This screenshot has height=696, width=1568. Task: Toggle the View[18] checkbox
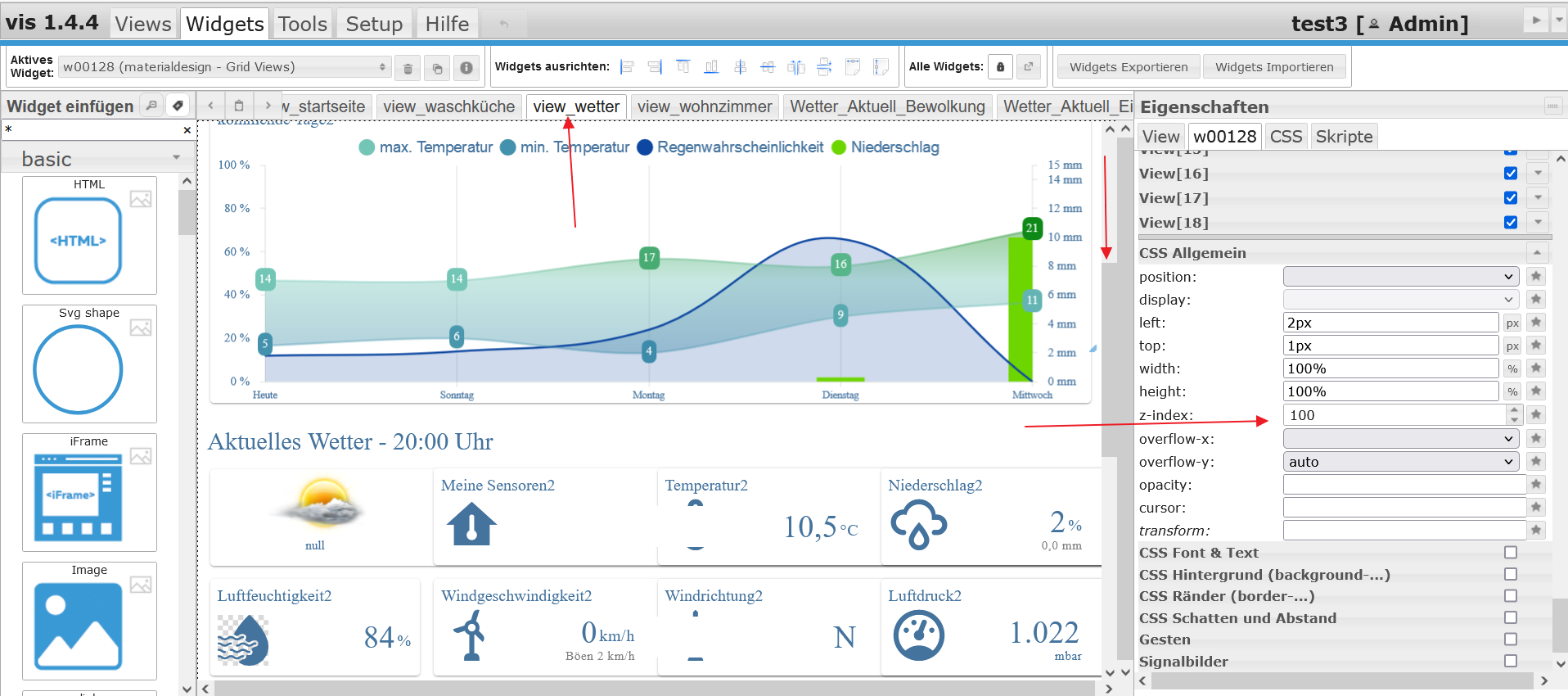pos(1511,223)
